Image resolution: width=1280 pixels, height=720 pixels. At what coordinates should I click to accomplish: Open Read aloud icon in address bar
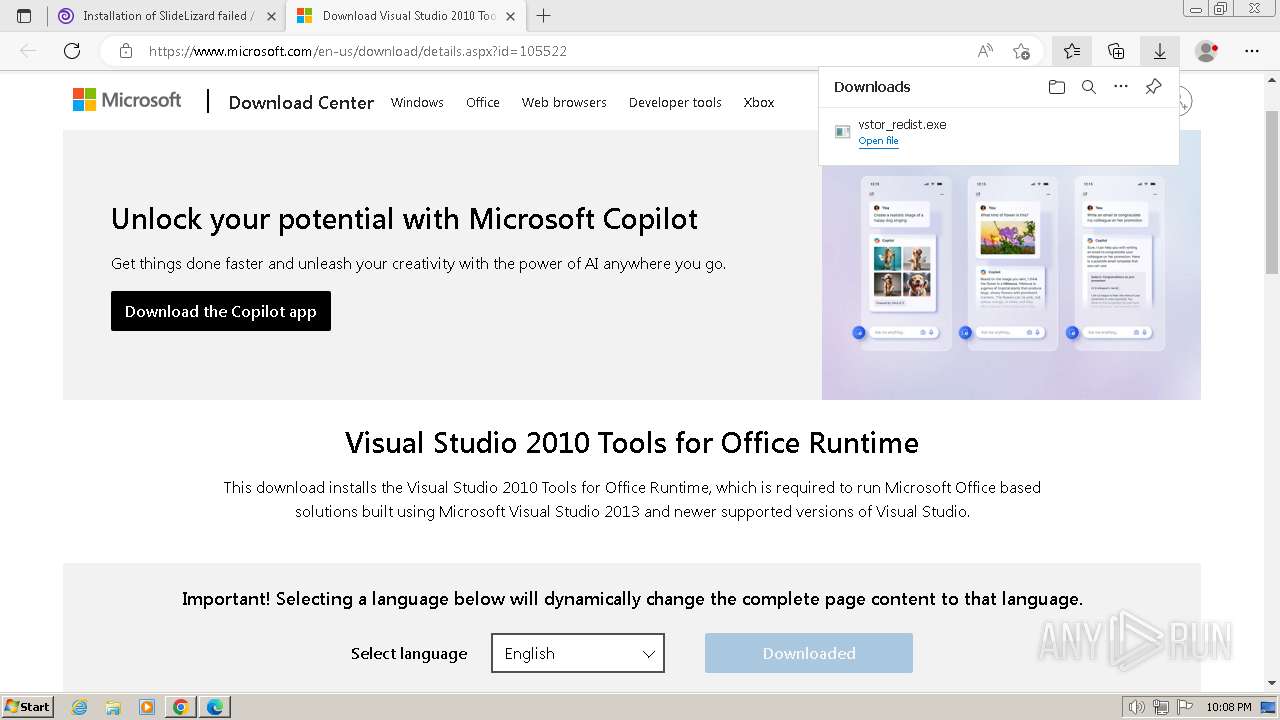(x=985, y=51)
